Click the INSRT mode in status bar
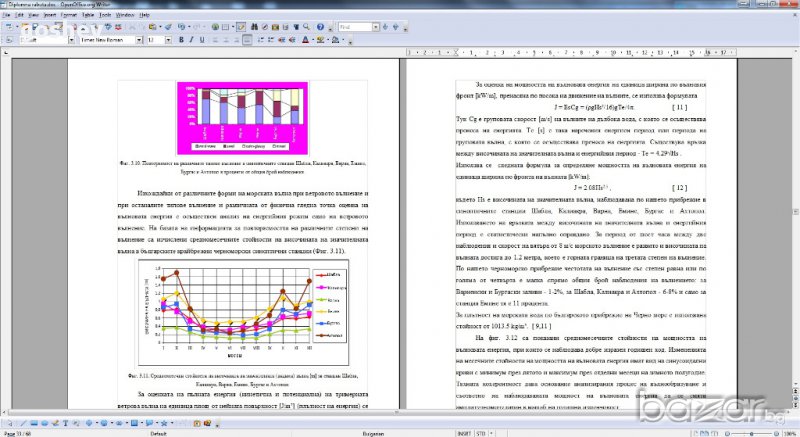The width and height of the screenshot is (800, 437). pyautogui.click(x=463, y=432)
